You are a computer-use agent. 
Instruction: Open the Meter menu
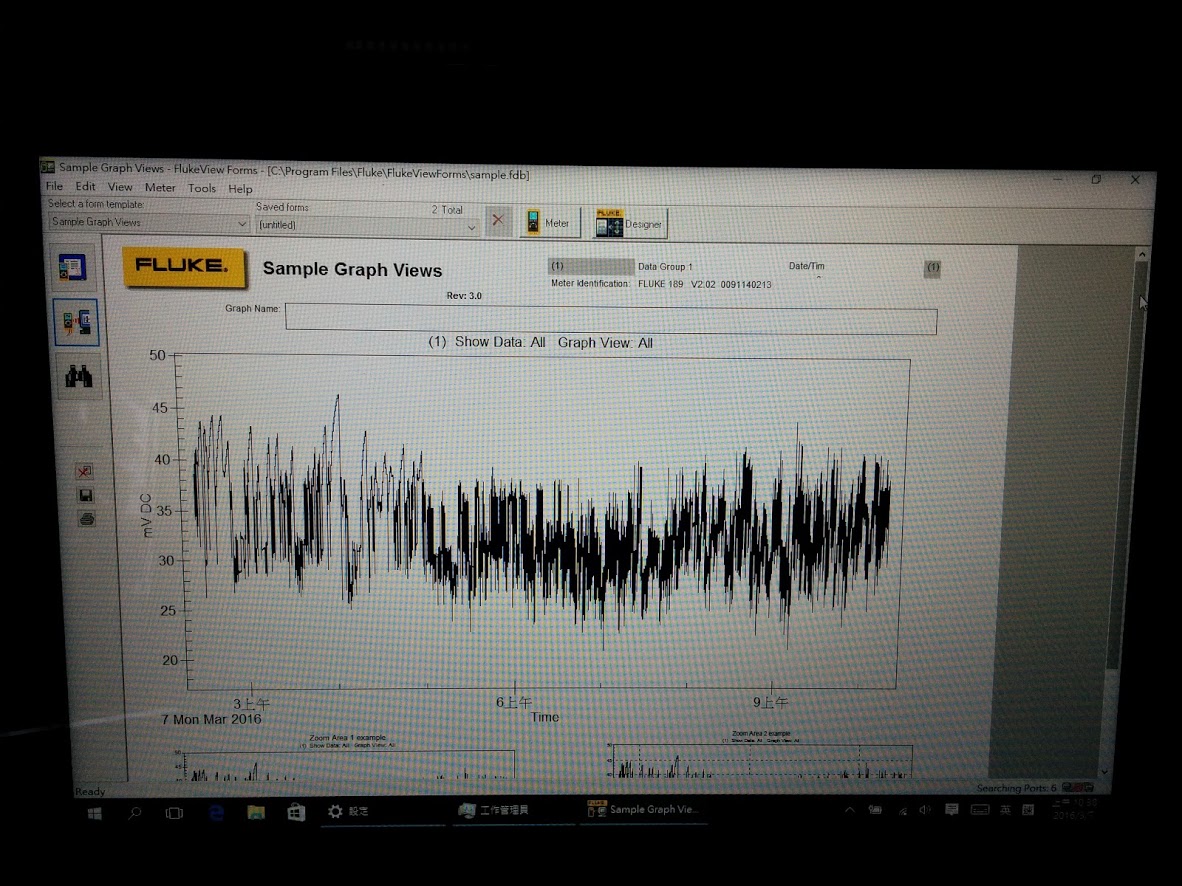[160, 188]
